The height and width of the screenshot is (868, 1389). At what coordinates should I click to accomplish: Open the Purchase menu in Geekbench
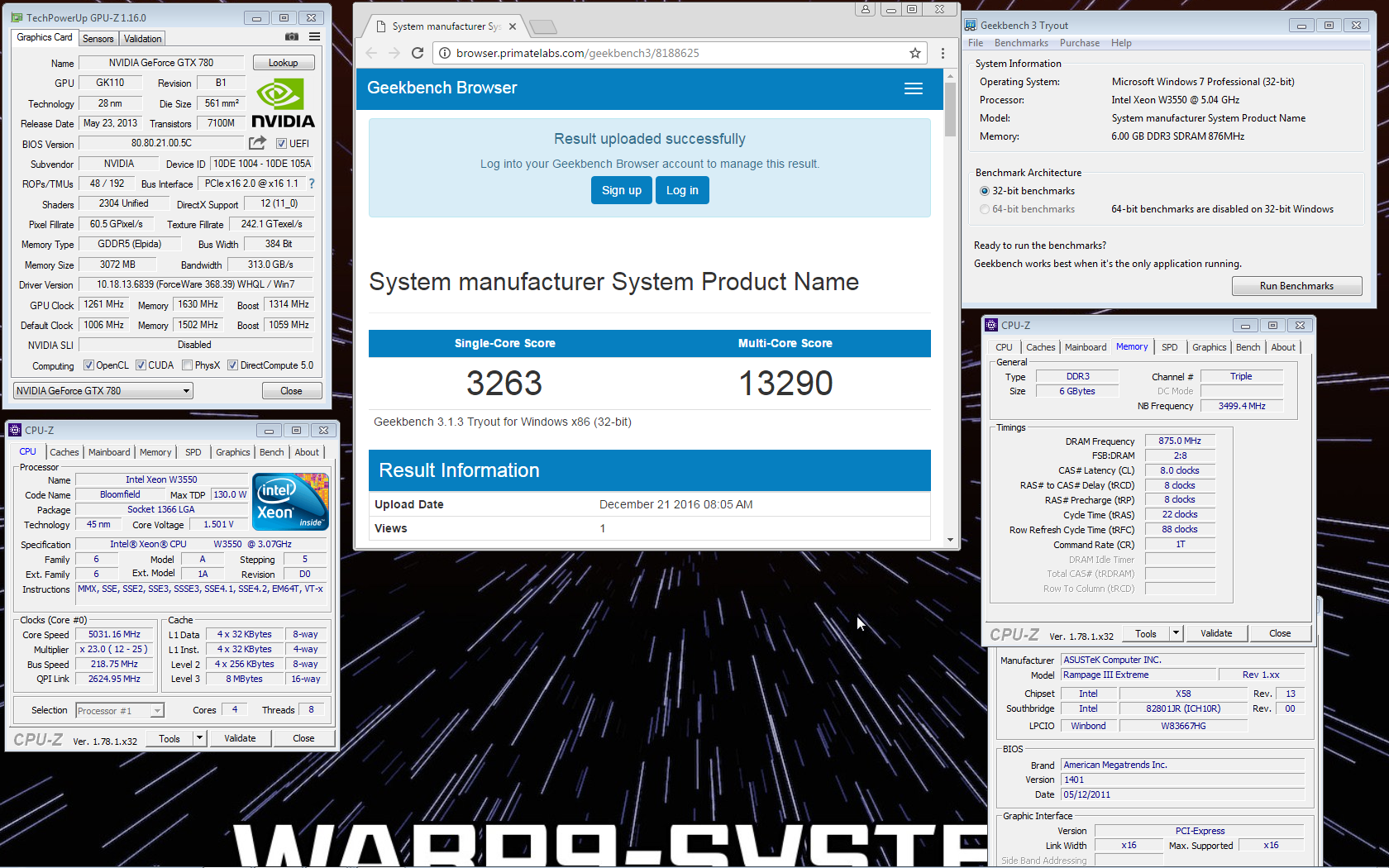(1080, 43)
